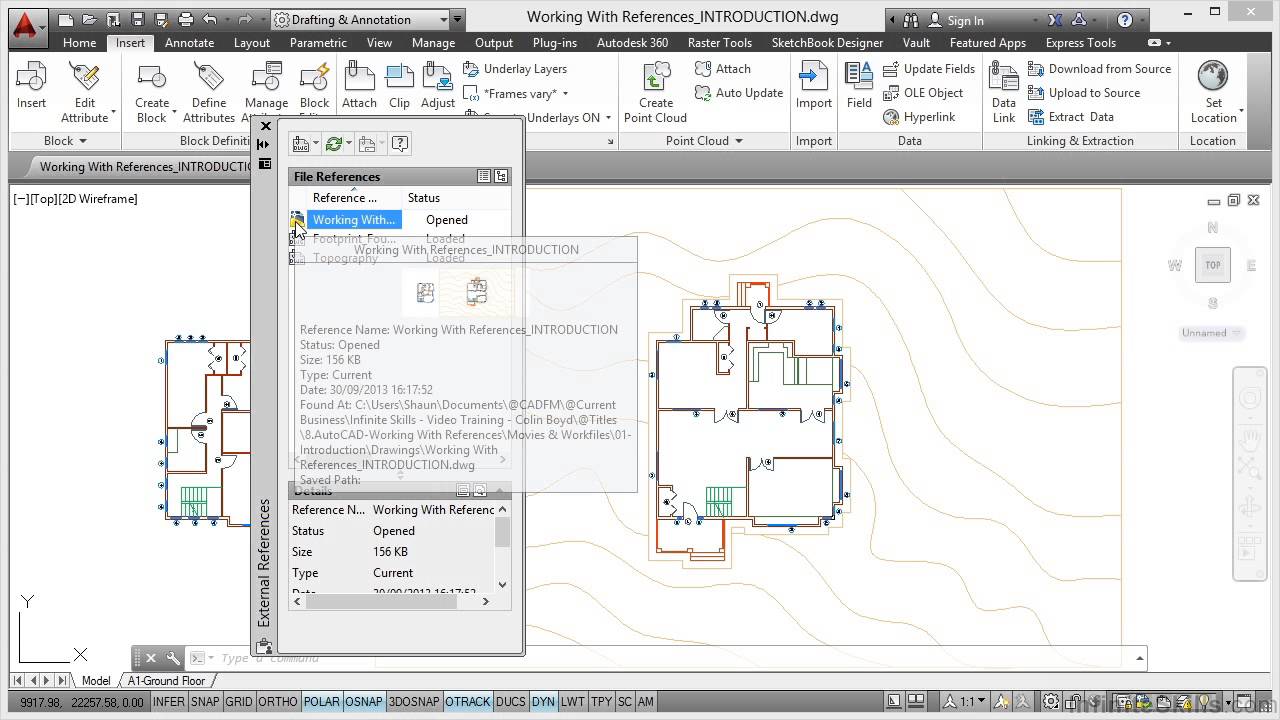The height and width of the screenshot is (720, 1280).
Task: Toggle SNAP mode in status bar
Action: pyautogui.click(x=205, y=702)
